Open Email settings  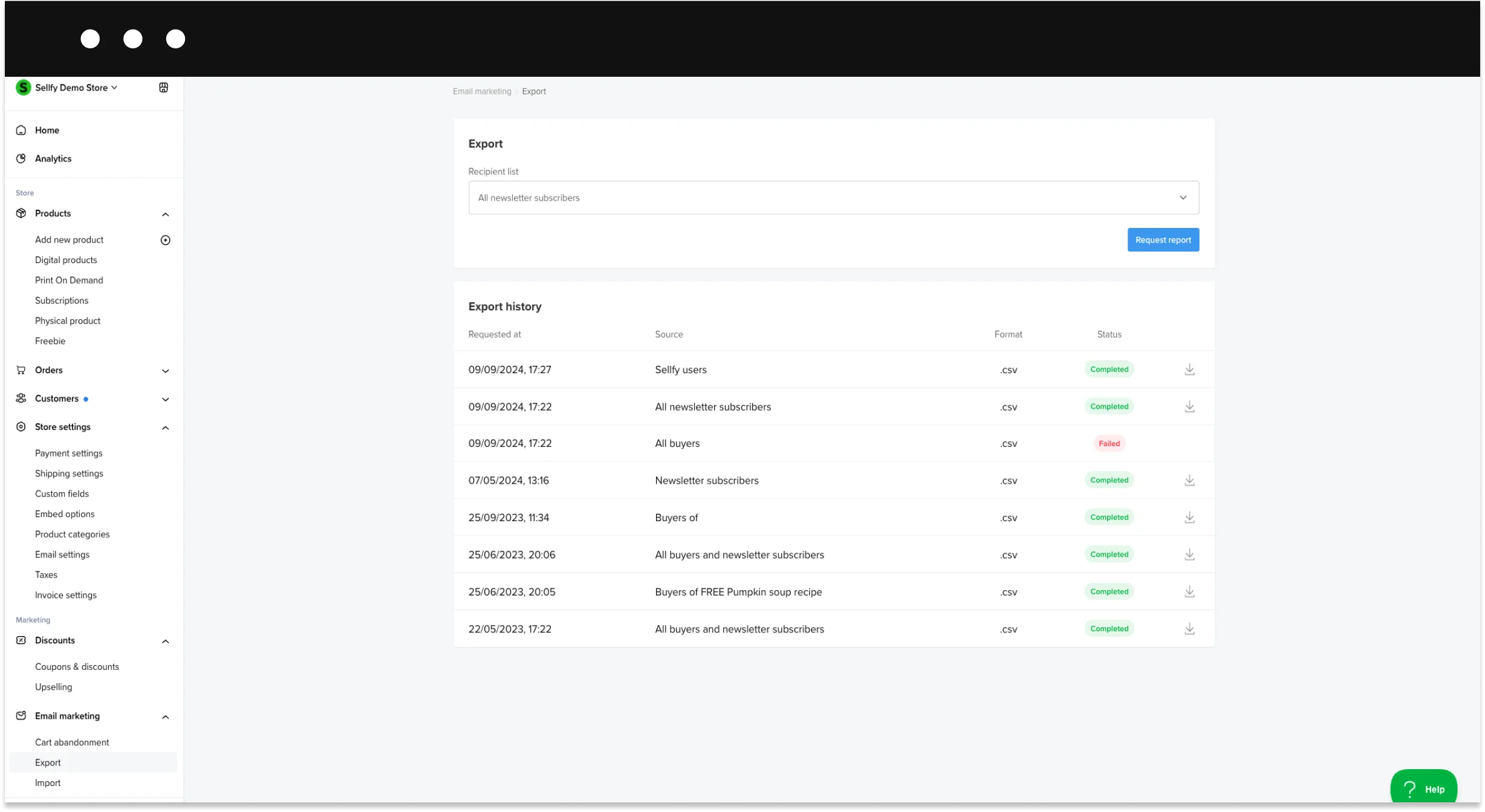pyautogui.click(x=62, y=554)
